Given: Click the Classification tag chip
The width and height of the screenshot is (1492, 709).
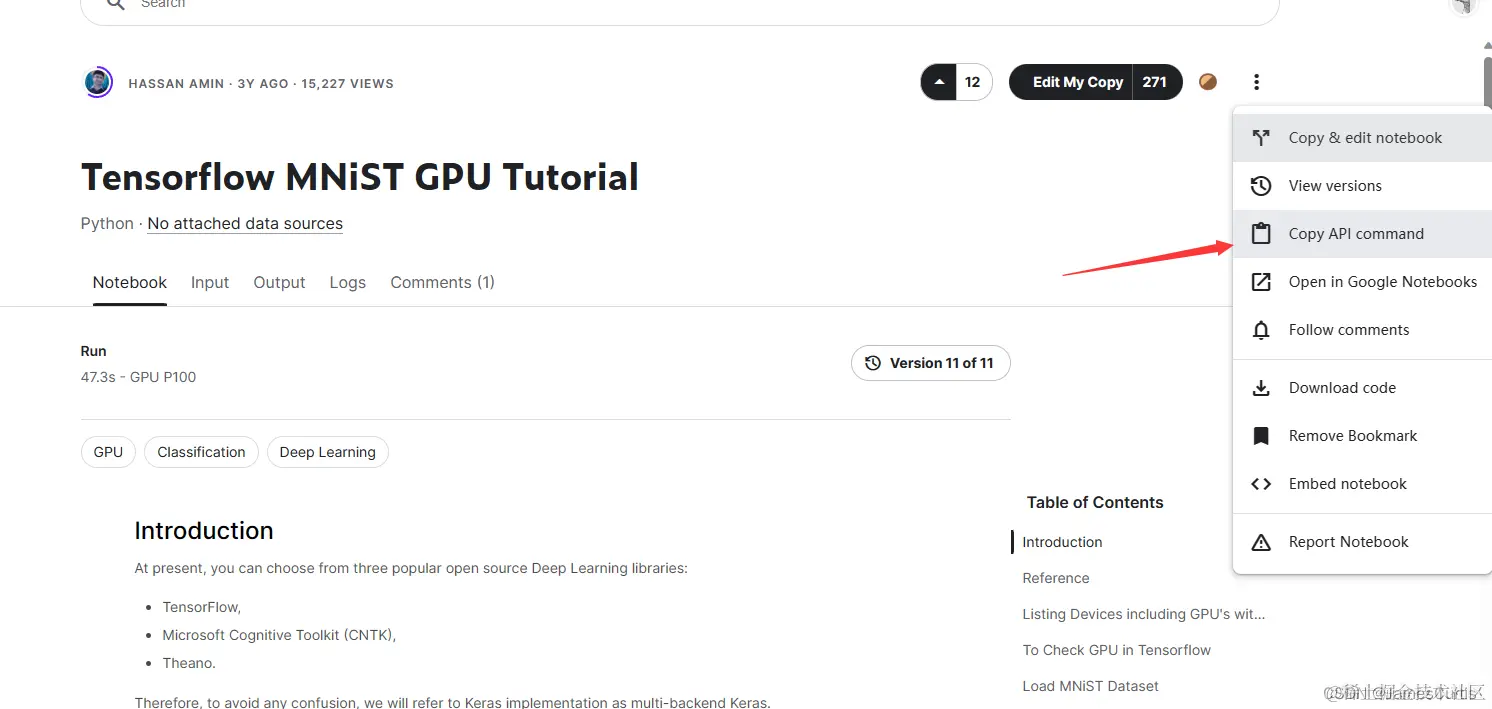Looking at the screenshot, I should tap(201, 452).
